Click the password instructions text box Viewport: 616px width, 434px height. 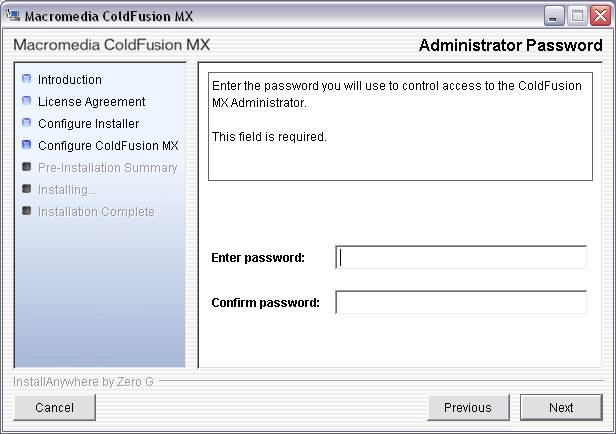coord(400,128)
